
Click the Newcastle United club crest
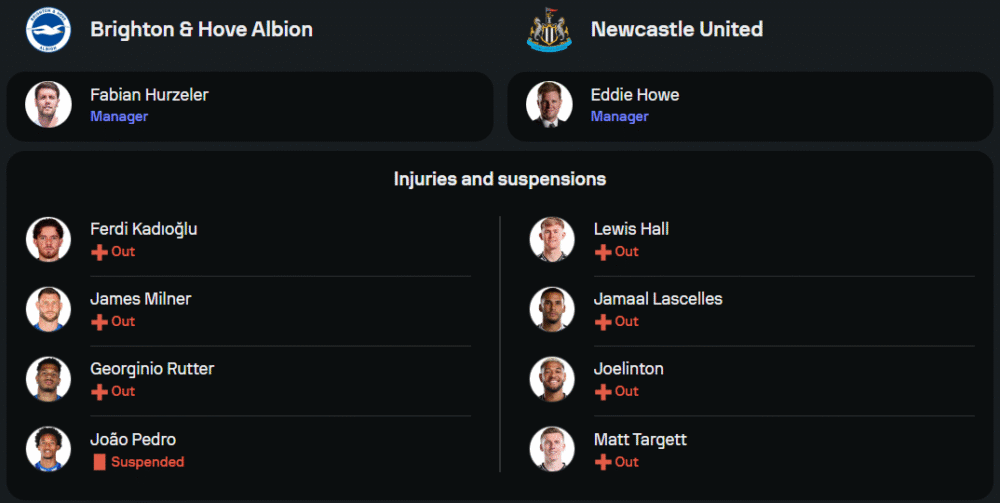pos(549,29)
